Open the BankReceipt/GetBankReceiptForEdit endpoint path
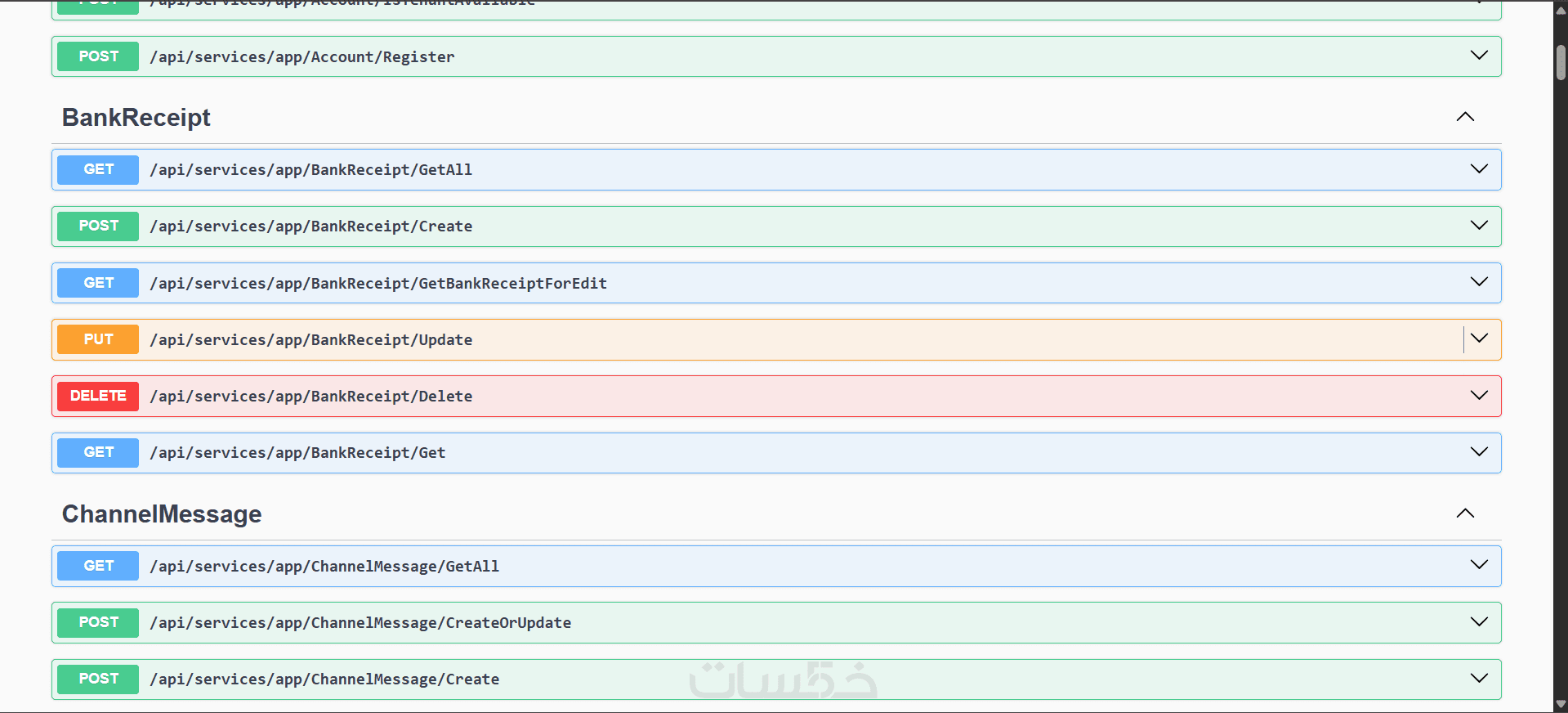 [377, 283]
